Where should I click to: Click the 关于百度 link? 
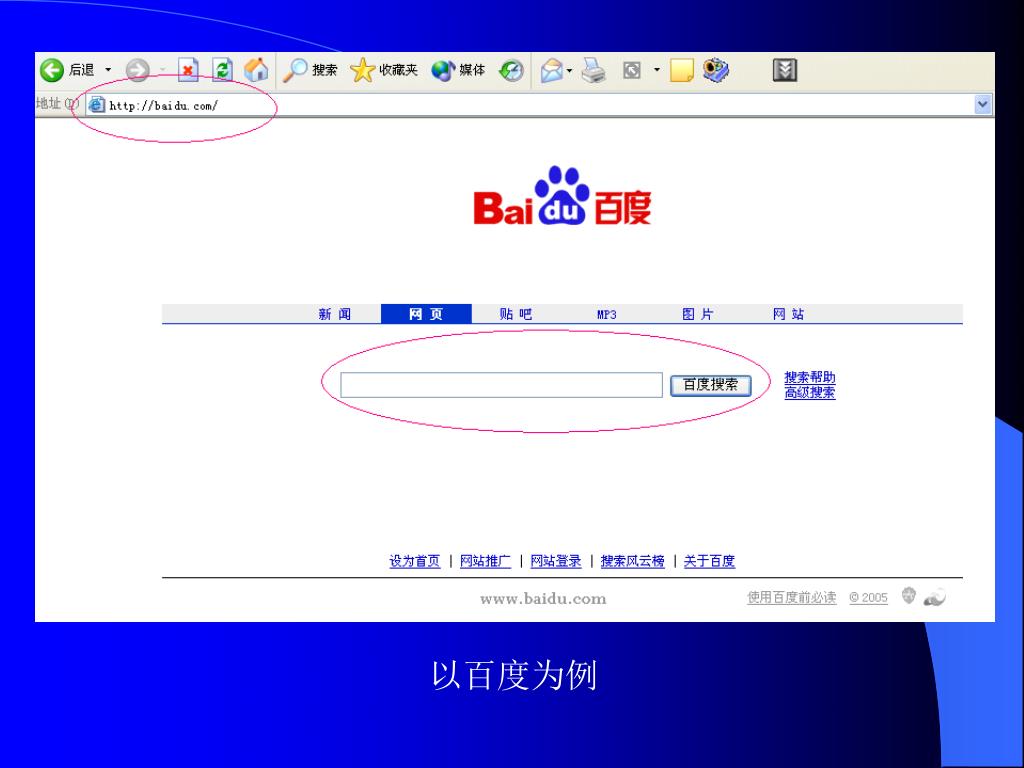click(x=709, y=561)
